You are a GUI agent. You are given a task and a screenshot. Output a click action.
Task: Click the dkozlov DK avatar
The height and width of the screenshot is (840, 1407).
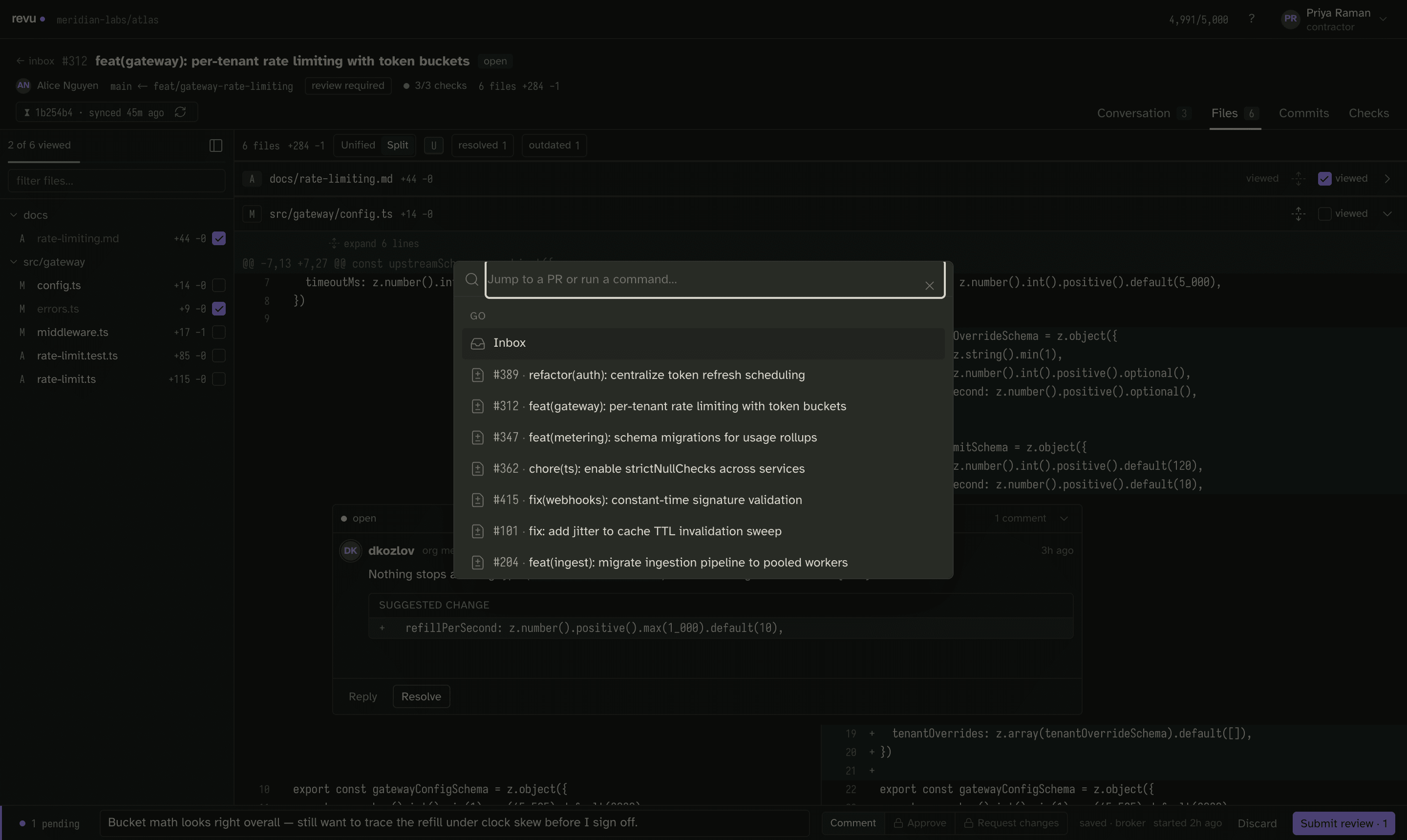[350, 551]
